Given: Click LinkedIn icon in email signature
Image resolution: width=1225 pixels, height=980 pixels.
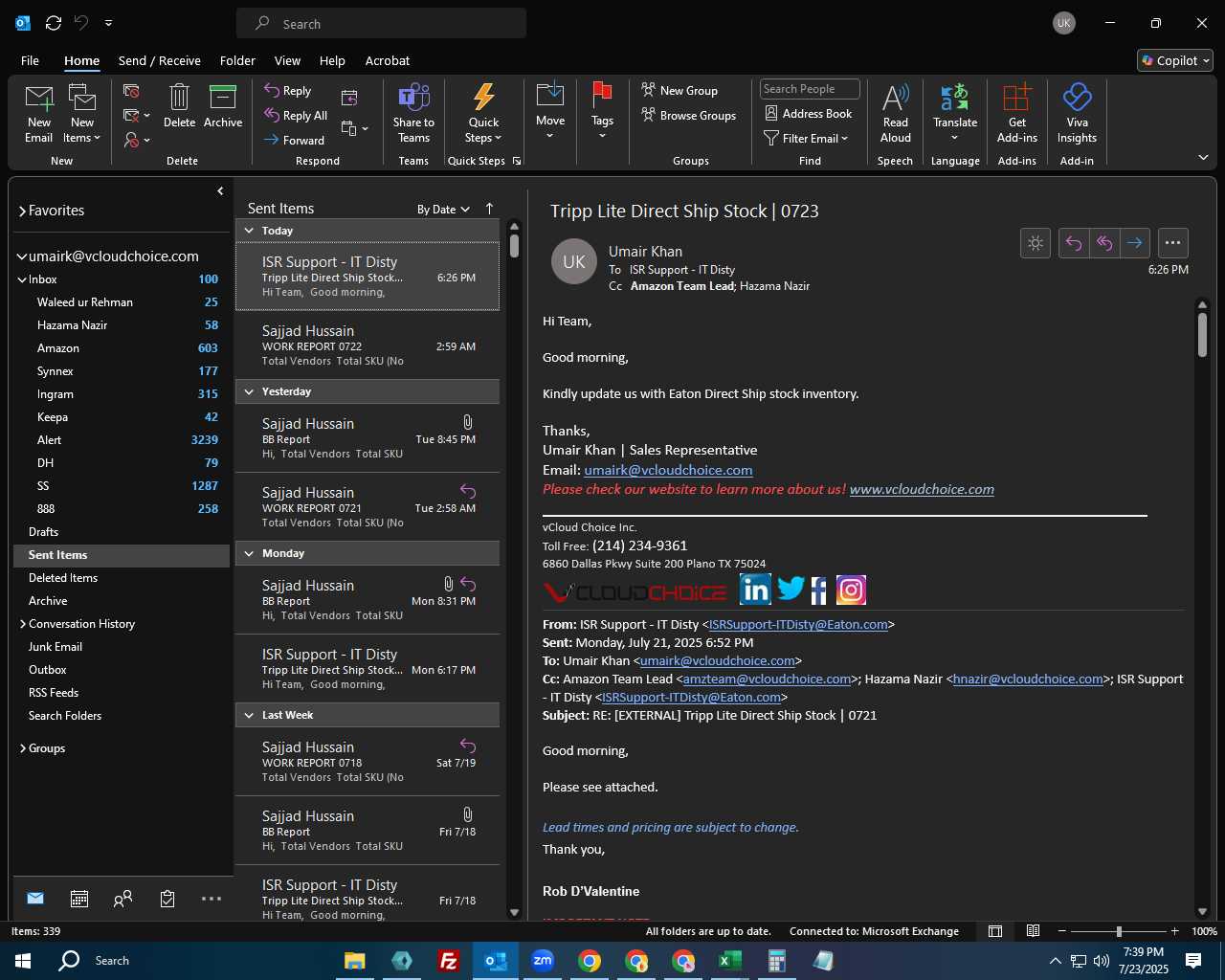Looking at the screenshot, I should (x=755, y=590).
